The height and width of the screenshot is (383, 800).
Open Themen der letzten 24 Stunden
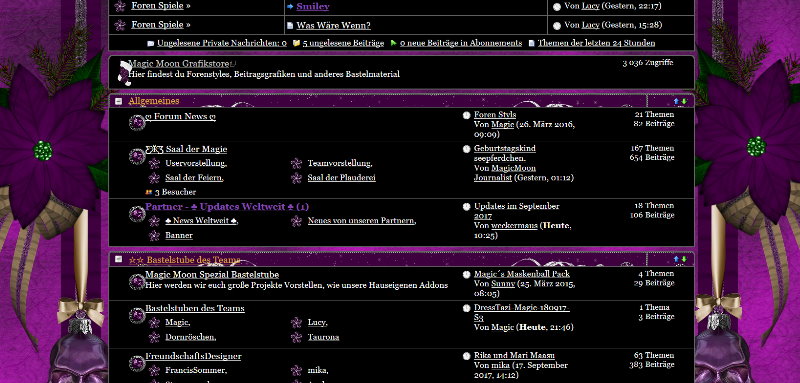point(596,43)
